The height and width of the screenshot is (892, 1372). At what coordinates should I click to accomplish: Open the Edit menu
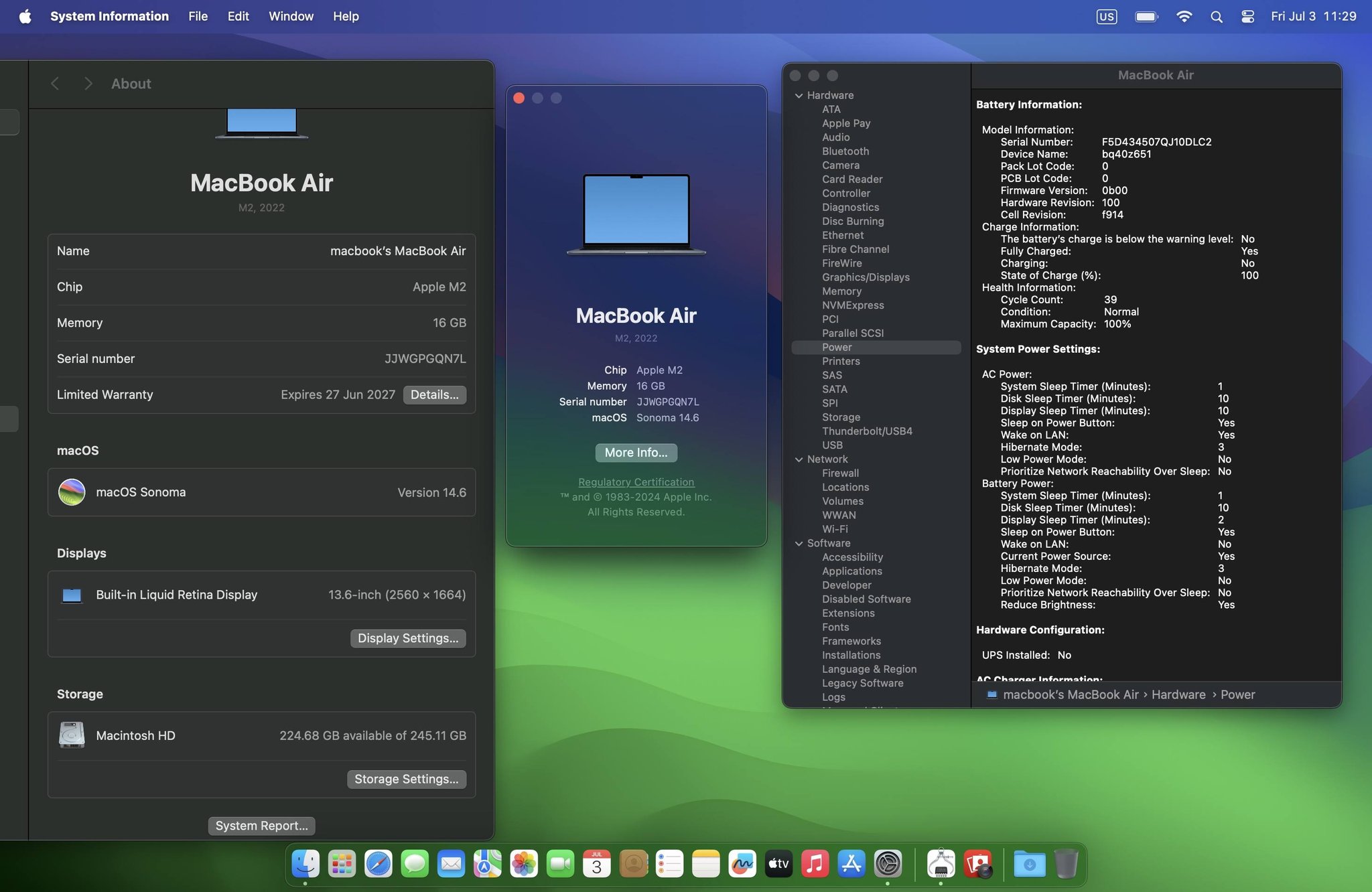tap(238, 16)
